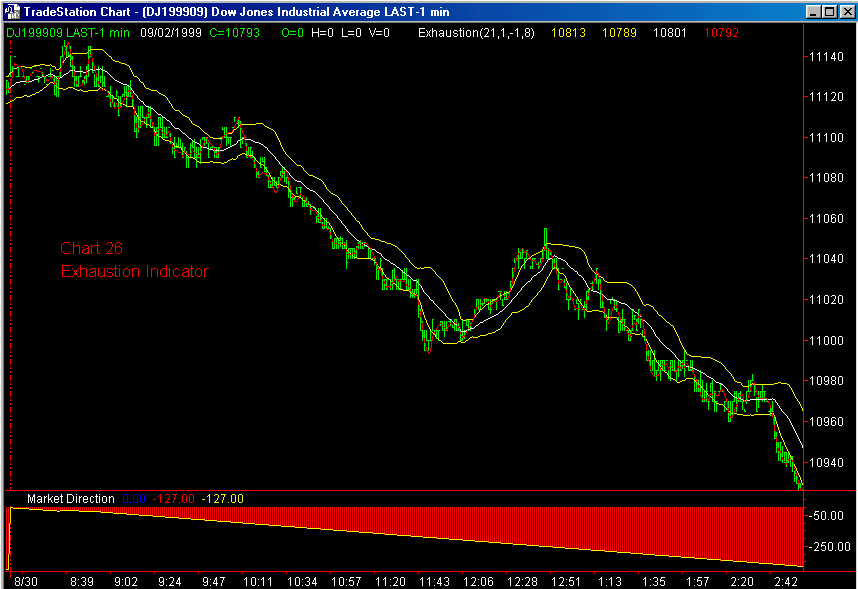The height and width of the screenshot is (589, 858).
Task: Click the TradeStation app icon in title bar
Action: coord(11,11)
